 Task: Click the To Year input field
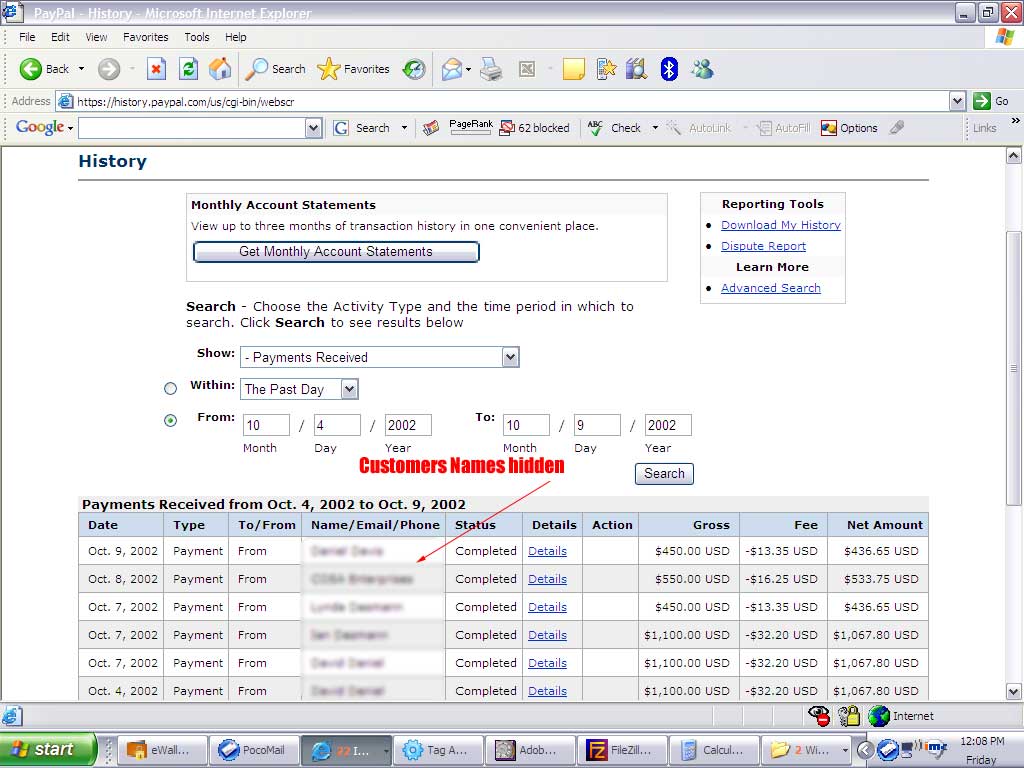coord(668,425)
